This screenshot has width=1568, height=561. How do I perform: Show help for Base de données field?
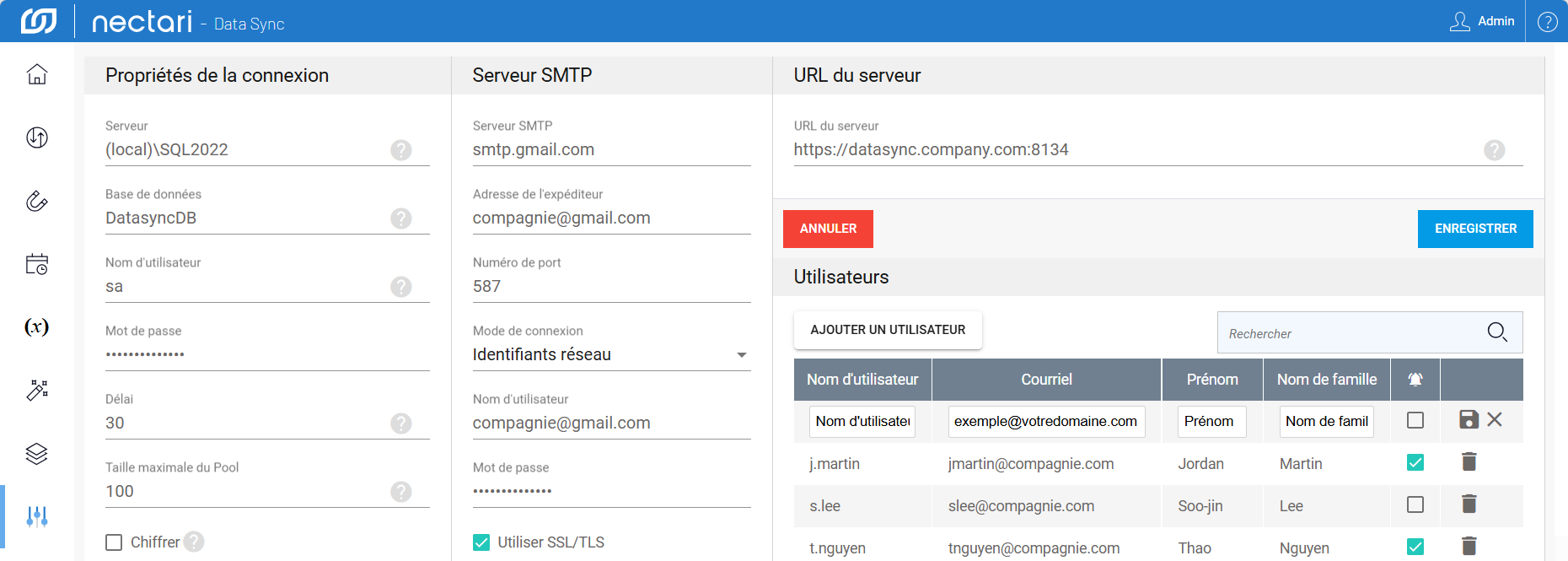coord(401,218)
